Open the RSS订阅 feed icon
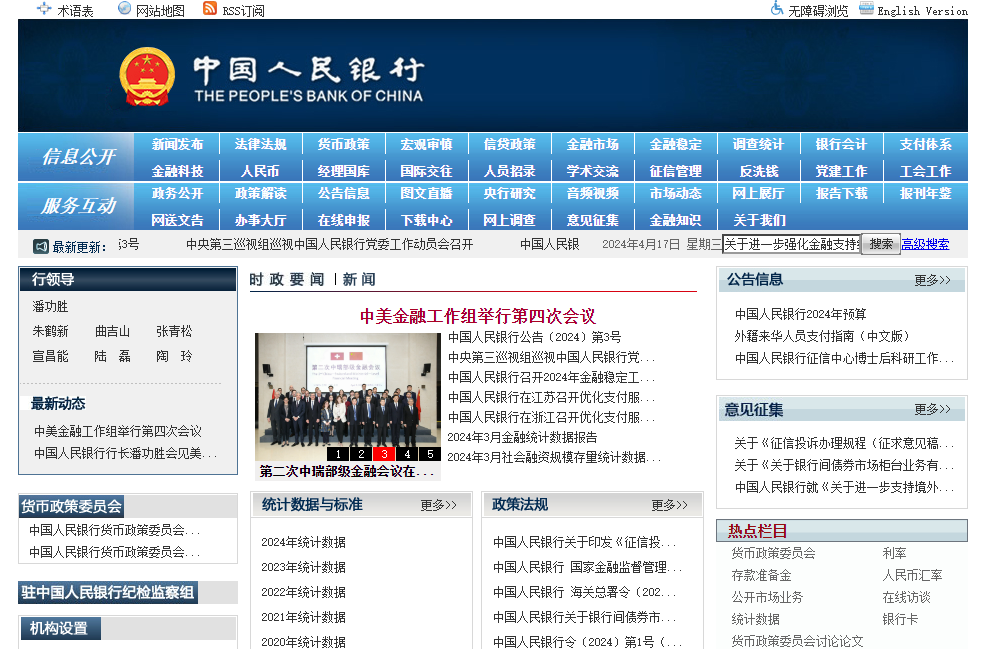This screenshot has height=649, width=990. pos(211,8)
